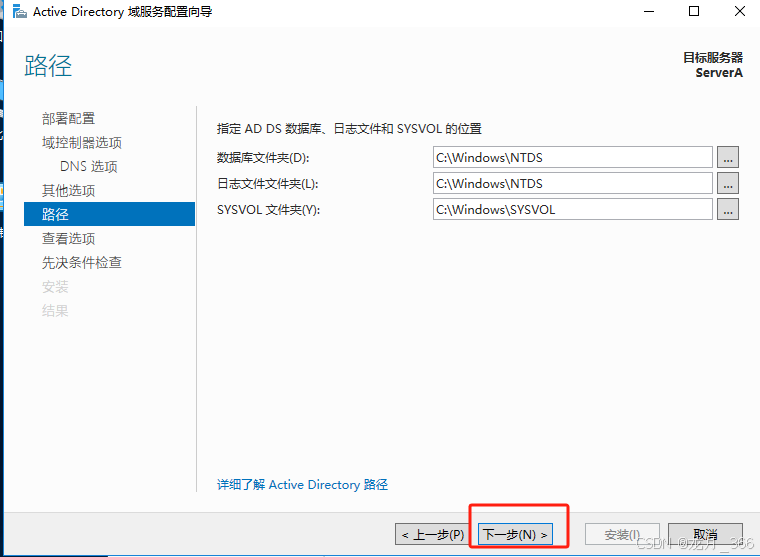Click the database folder path field

tap(572, 158)
